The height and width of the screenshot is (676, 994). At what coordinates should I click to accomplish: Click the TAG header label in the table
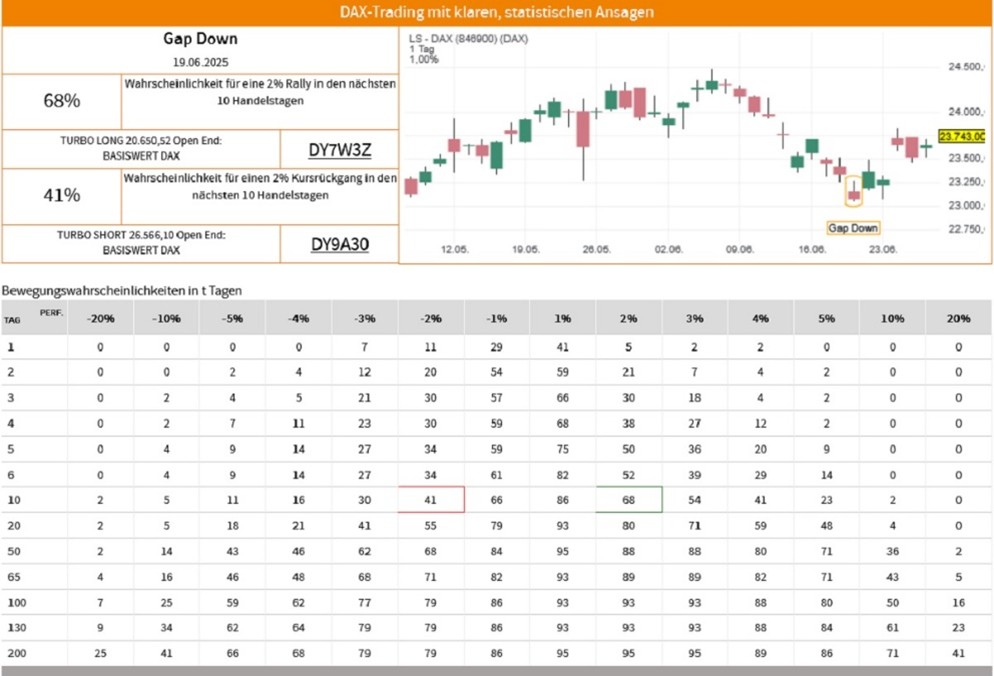click(12, 320)
